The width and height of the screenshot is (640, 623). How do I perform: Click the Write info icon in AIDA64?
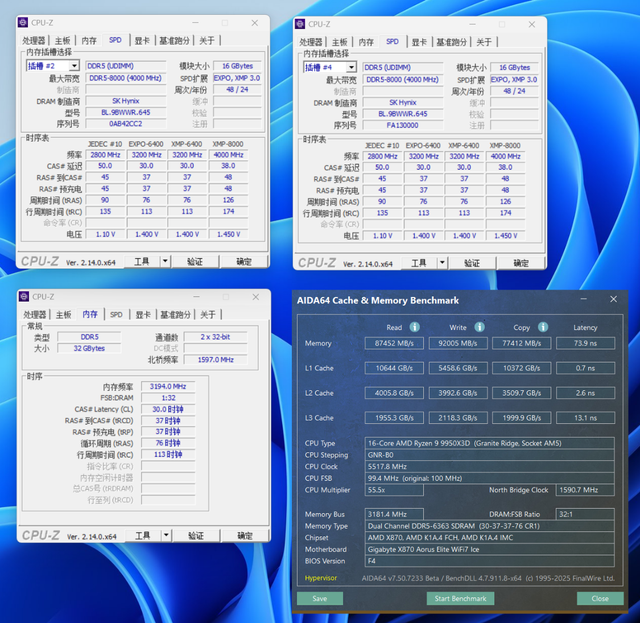[480, 327]
